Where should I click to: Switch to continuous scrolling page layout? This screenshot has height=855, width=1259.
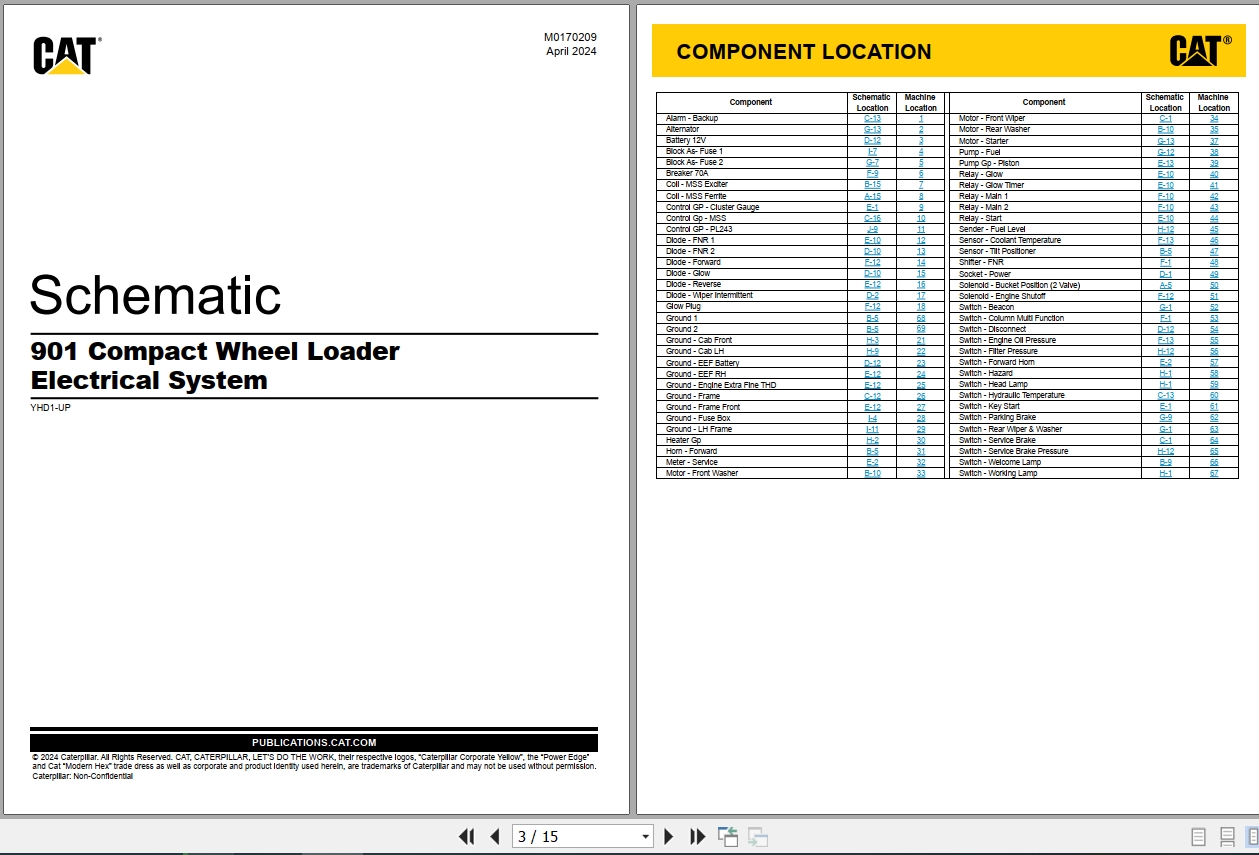point(1227,837)
